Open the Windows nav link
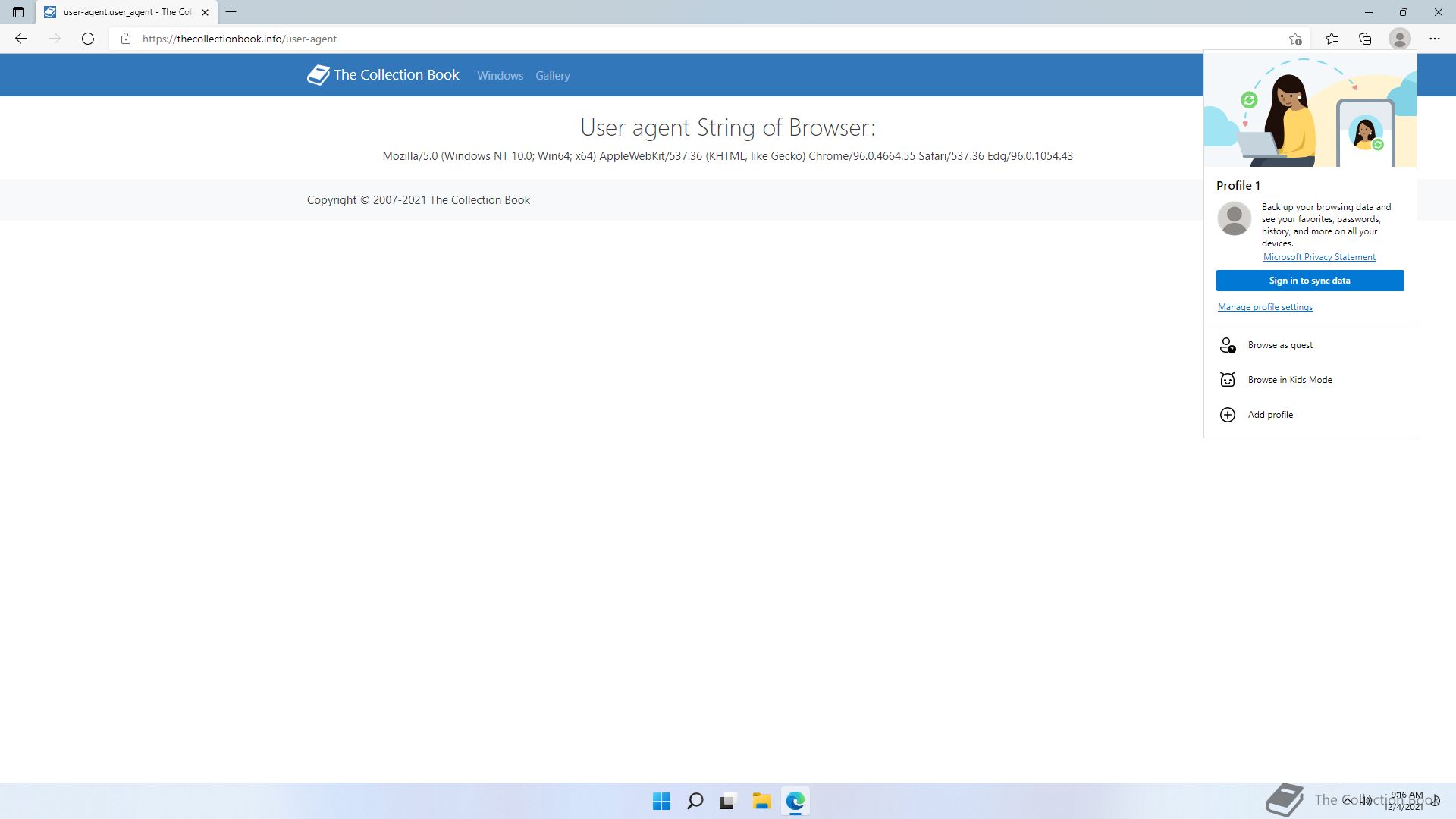1456x819 pixels. tap(500, 76)
